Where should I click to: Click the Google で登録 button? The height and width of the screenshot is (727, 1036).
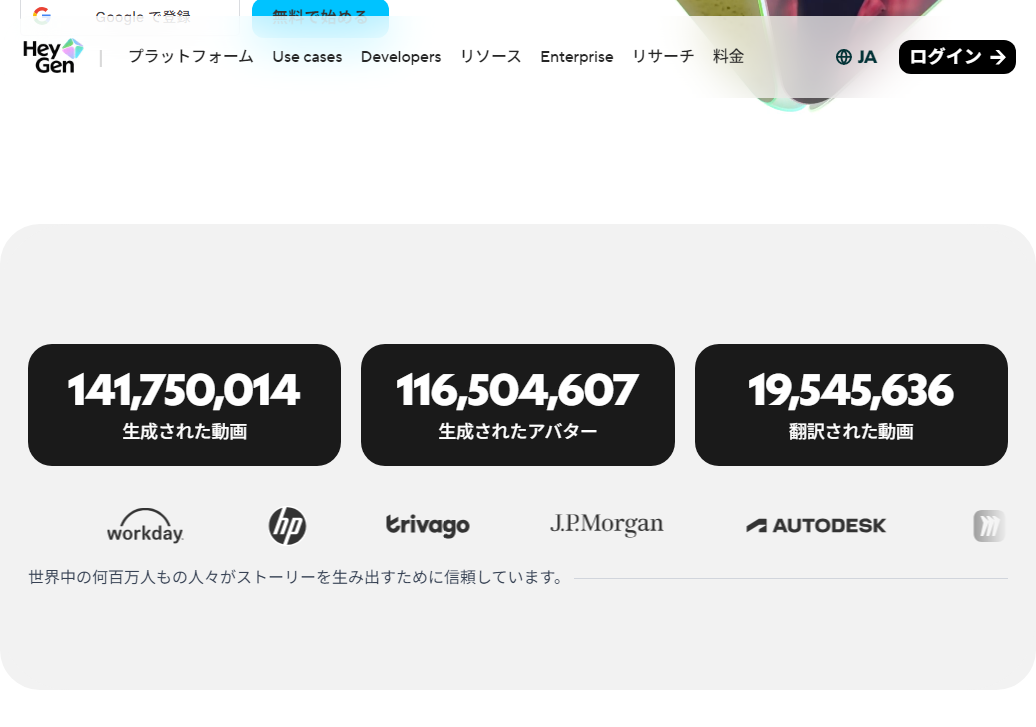(130, 17)
